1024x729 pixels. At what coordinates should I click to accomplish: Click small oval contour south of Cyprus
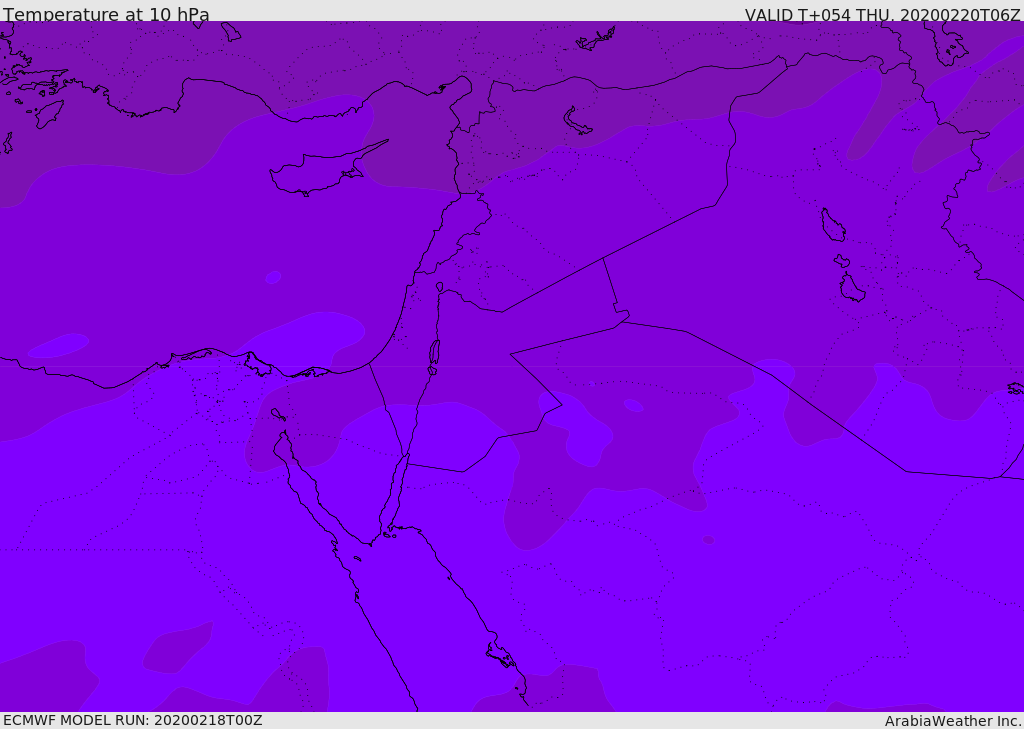click(x=273, y=277)
